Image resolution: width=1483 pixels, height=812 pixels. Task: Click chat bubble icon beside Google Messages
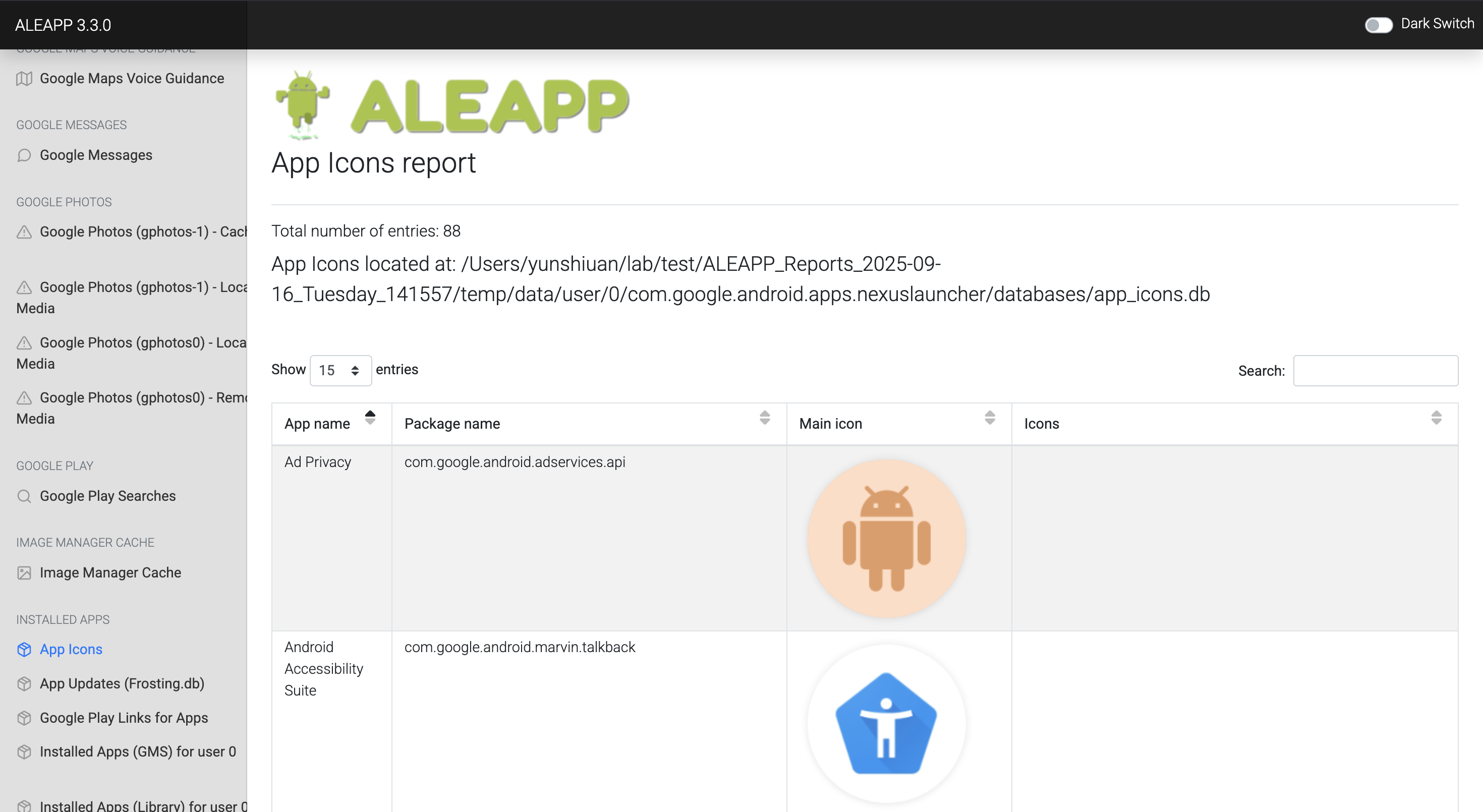coord(24,155)
